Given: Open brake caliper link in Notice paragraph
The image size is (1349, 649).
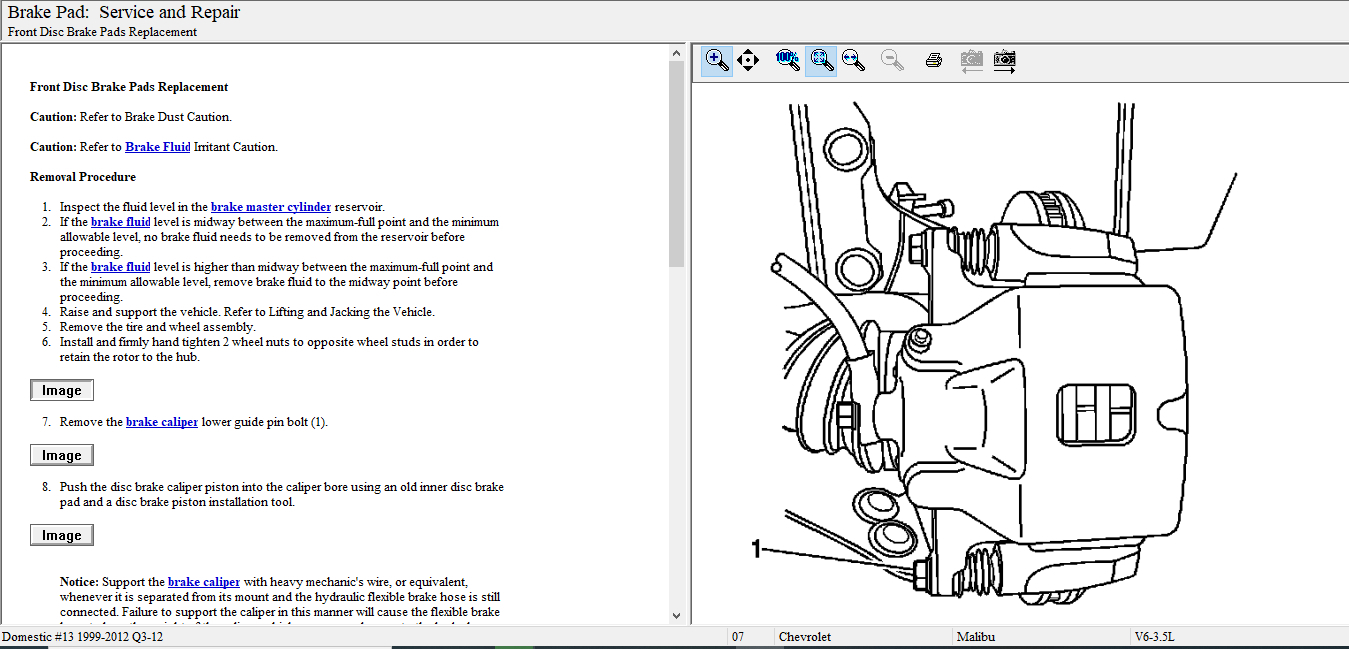Looking at the screenshot, I should [204, 582].
